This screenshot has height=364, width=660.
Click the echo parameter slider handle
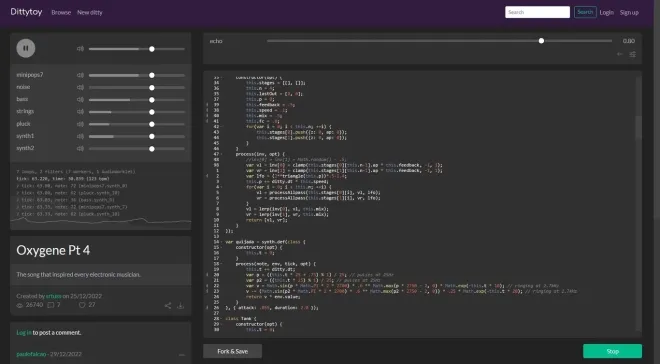[541, 41]
